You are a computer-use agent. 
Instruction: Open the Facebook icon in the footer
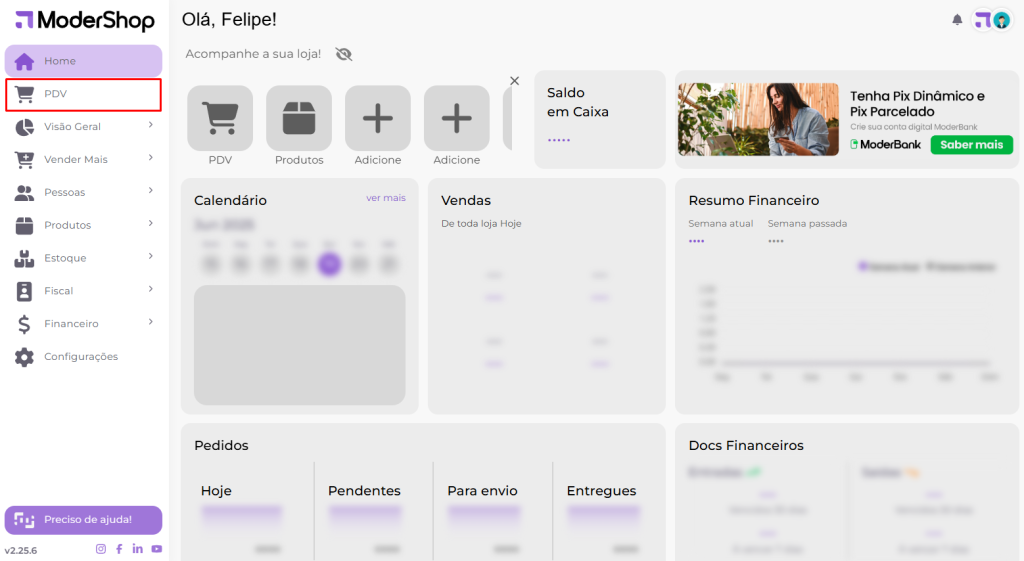tap(119, 549)
